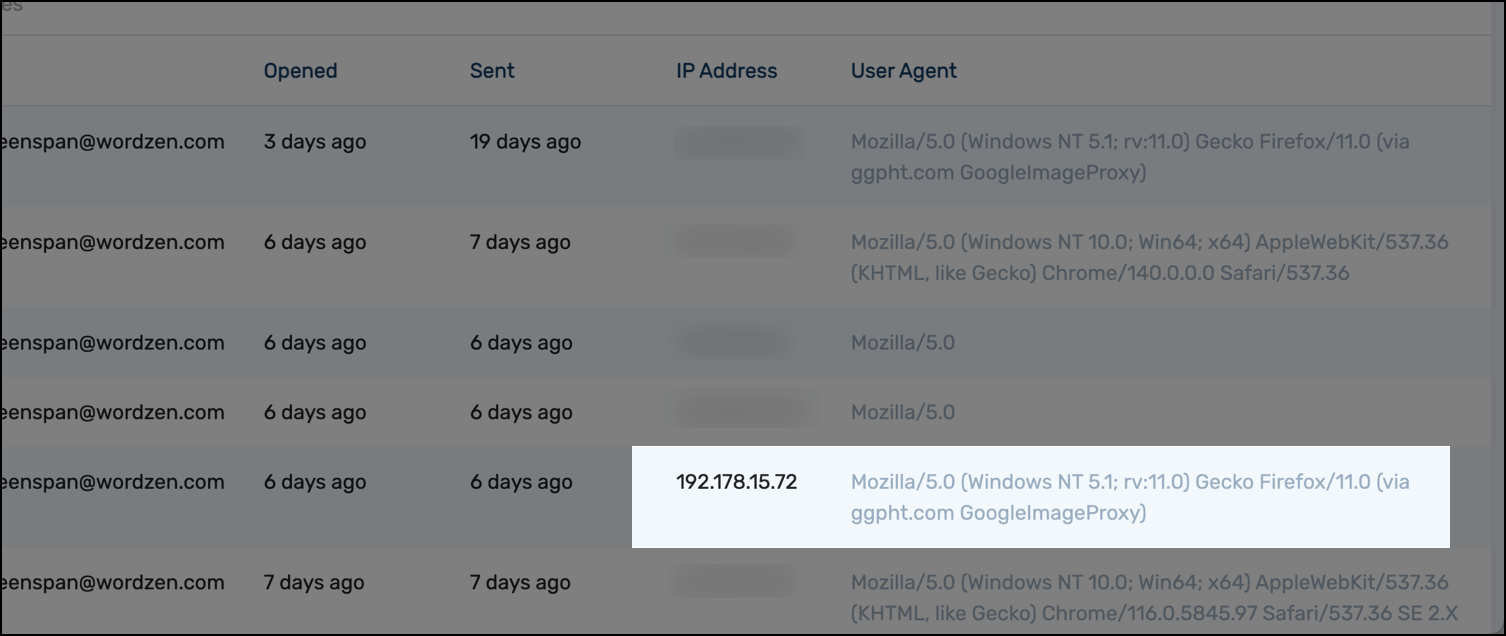Image resolution: width=1506 pixels, height=636 pixels.
Task: Click Sent "6 days ago" in the 192.178.15.72 row
Action: pos(520,482)
